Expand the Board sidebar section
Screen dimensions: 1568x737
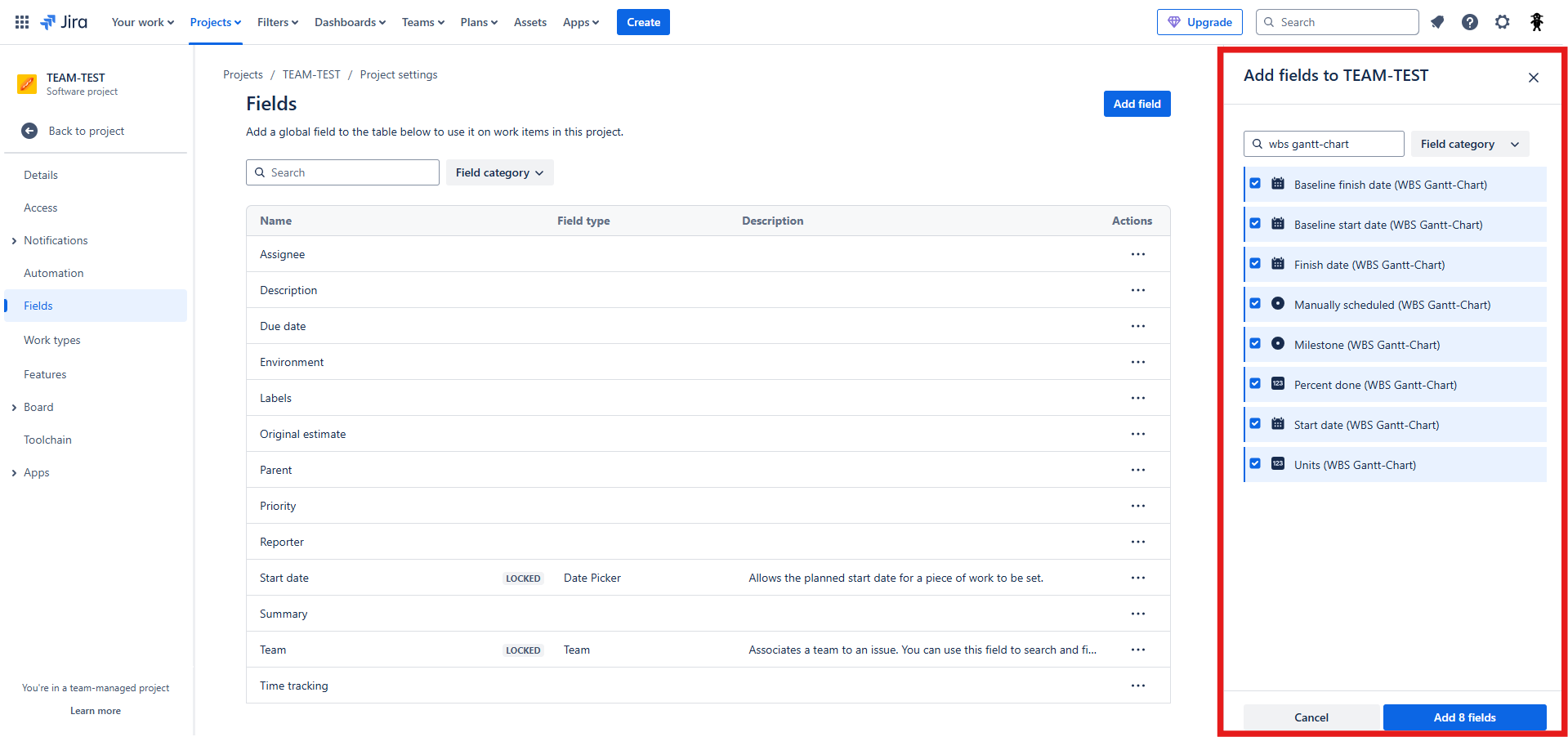[14, 407]
